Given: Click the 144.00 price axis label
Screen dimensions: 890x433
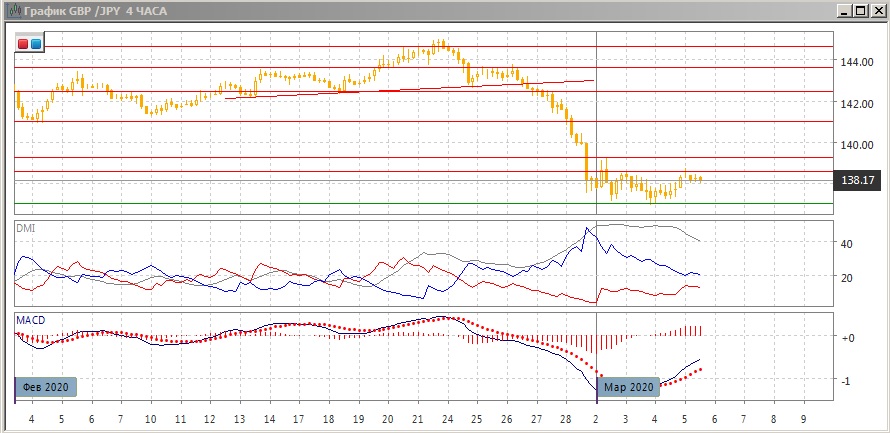Looking at the screenshot, I should (x=857, y=62).
